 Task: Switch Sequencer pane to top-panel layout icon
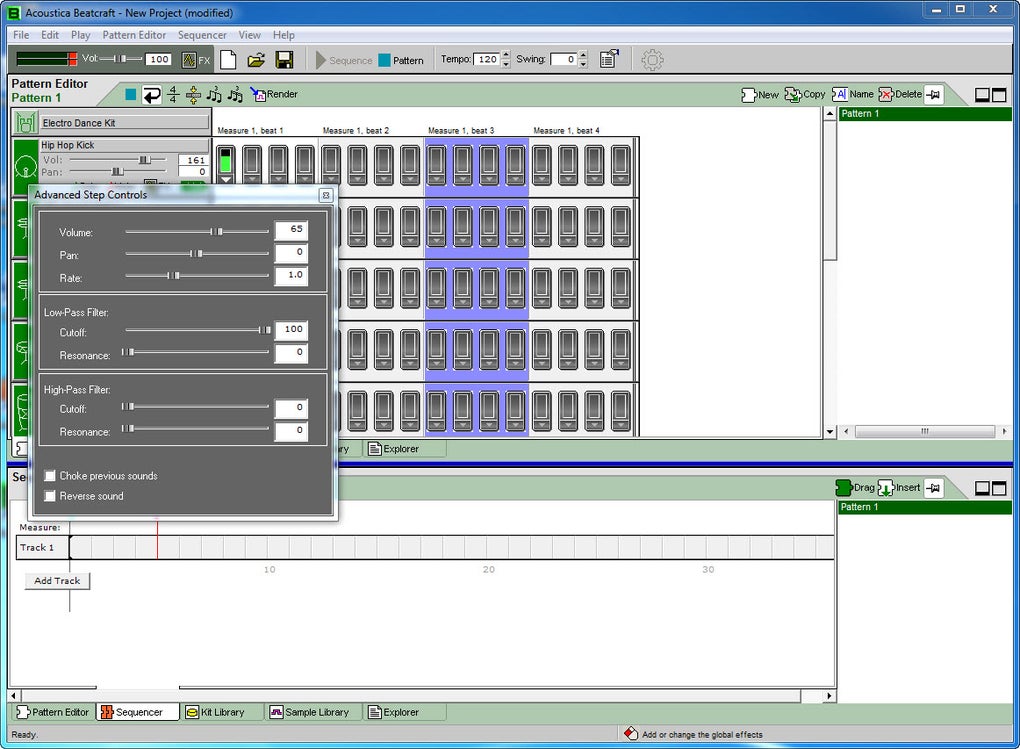coord(999,488)
